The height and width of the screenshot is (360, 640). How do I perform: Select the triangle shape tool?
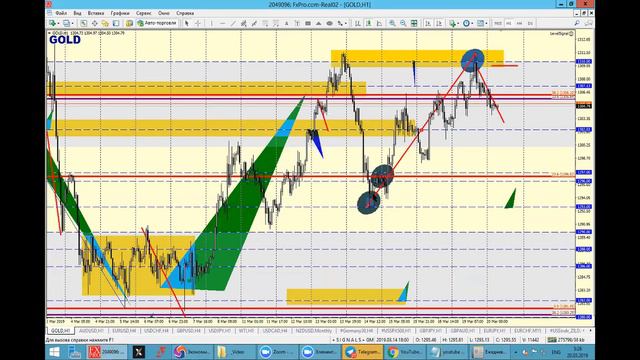tap(319, 23)
